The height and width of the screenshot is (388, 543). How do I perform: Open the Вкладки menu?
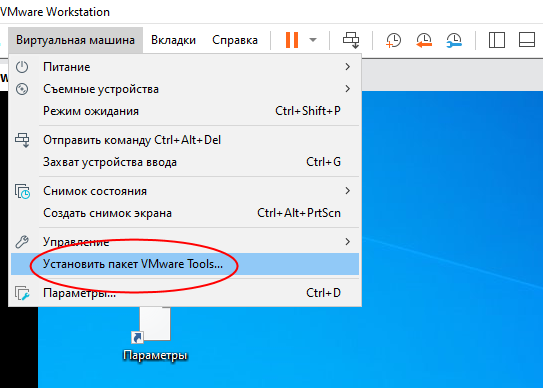173,40
